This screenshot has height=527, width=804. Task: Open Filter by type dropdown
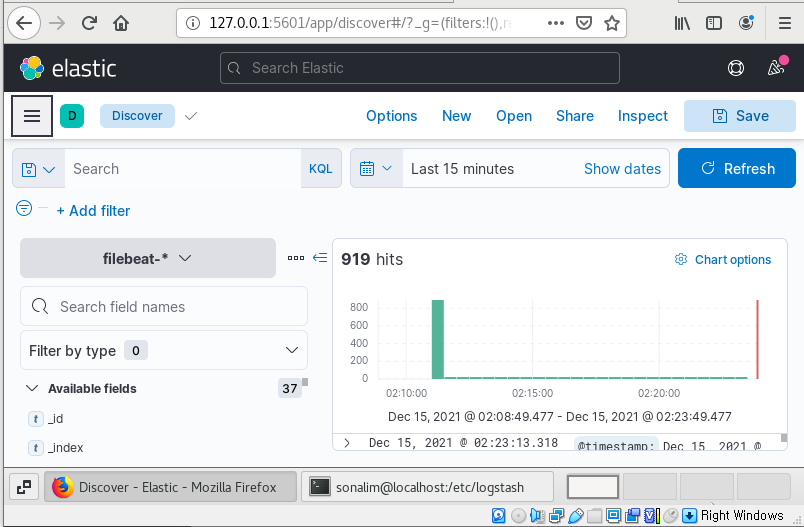click(x=164, y=350)
